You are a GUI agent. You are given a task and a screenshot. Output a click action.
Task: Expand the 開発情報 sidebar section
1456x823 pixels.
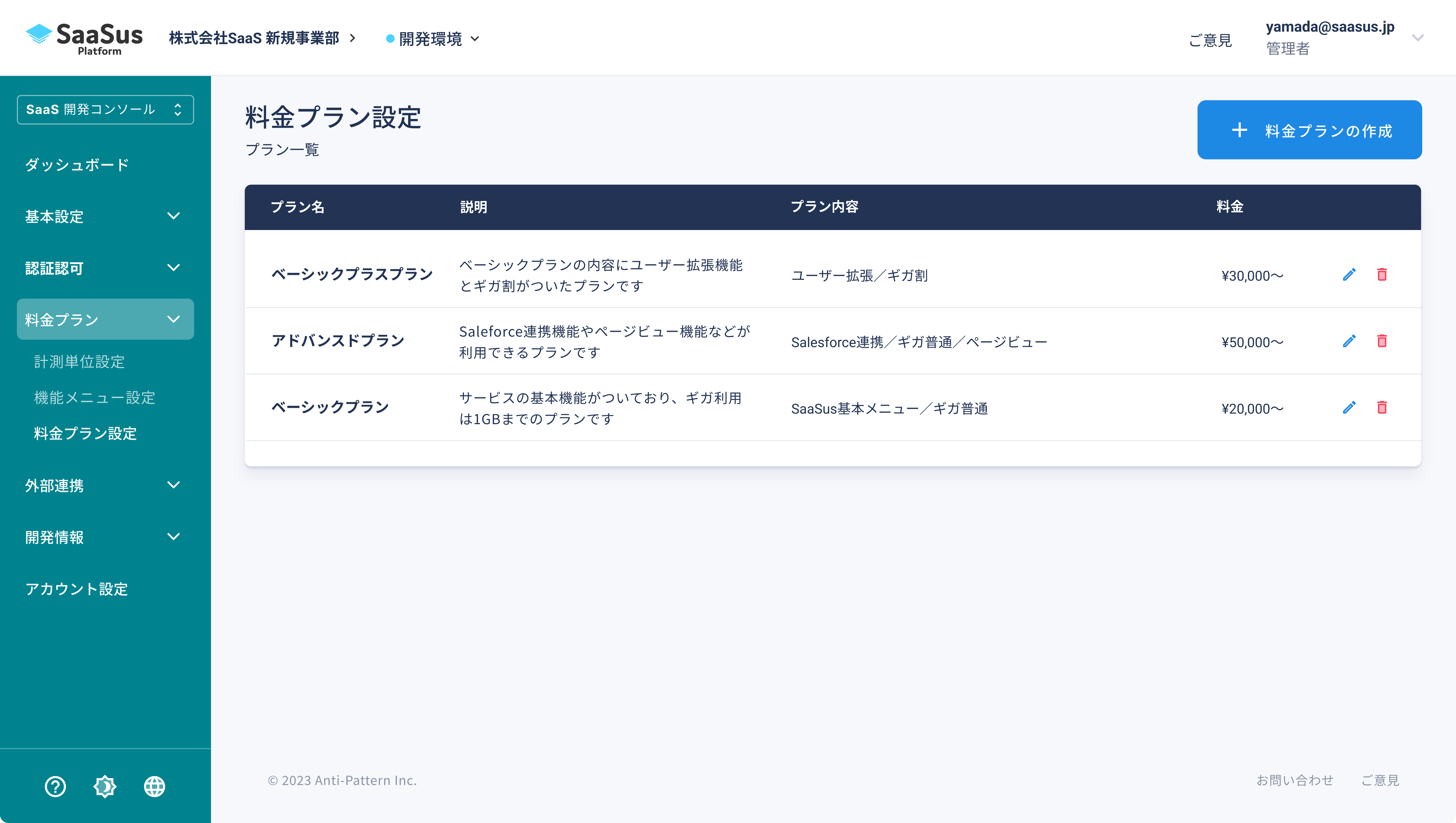(106, 537)
